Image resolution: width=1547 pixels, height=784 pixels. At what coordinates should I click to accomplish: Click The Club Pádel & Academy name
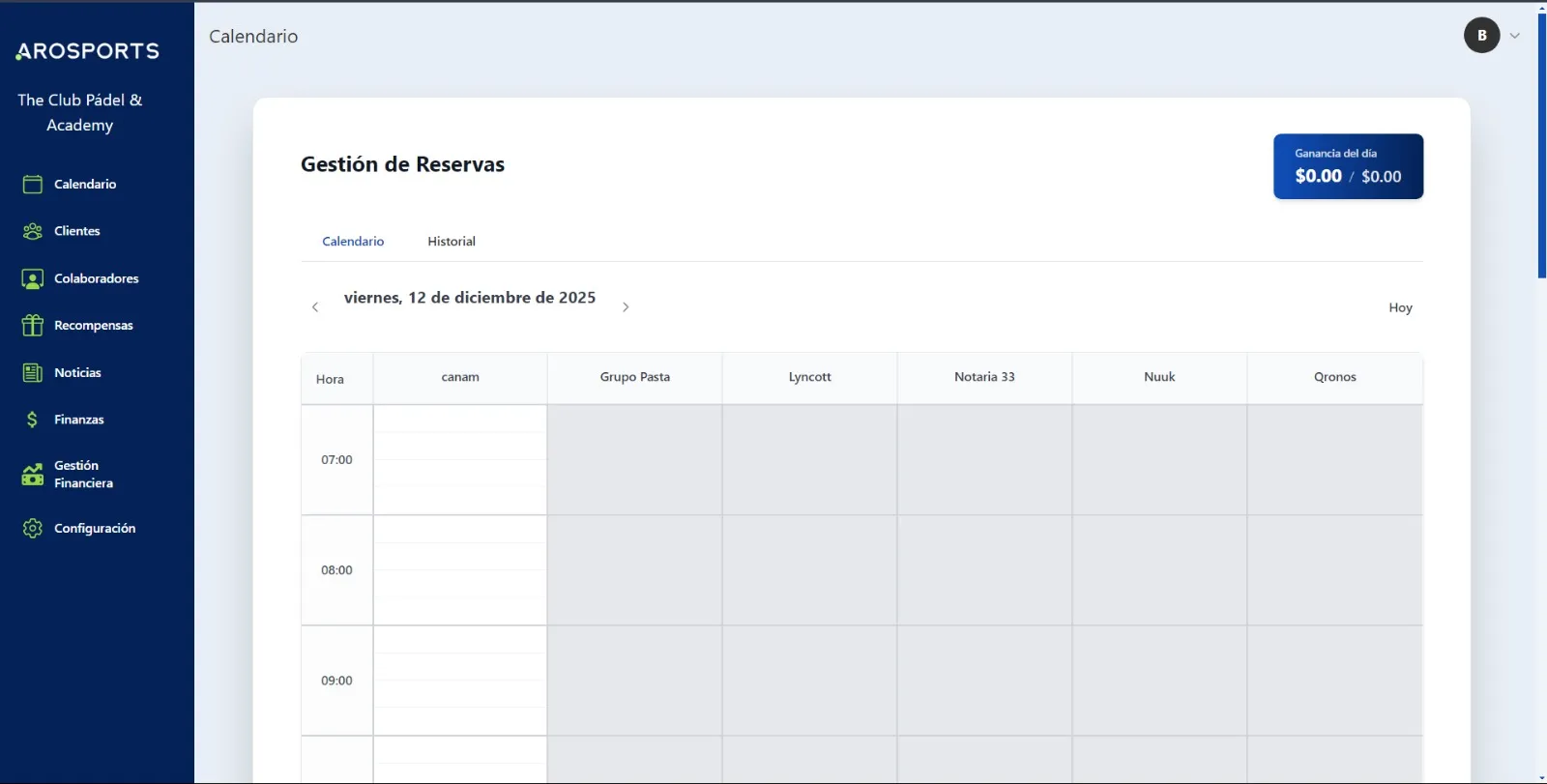tap(80, 112)
